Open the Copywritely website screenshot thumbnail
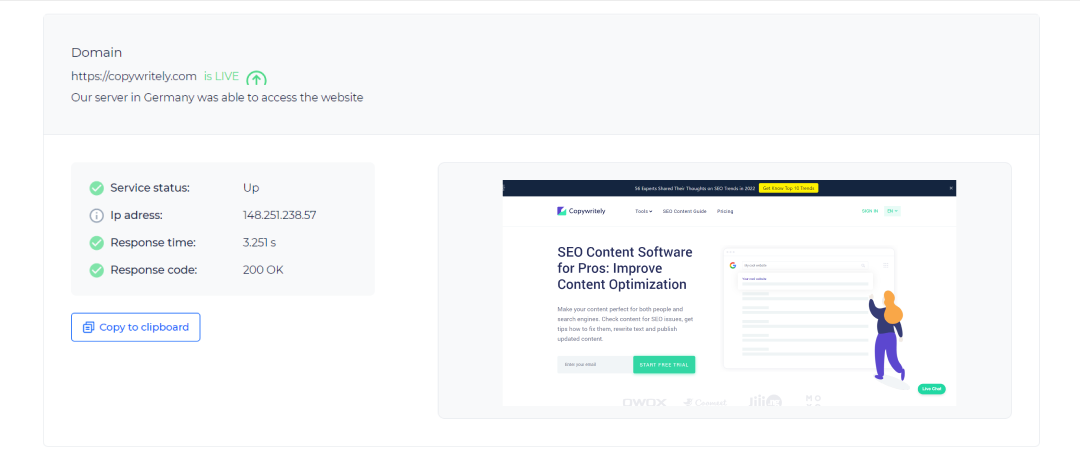Viewport: 1080px width, 465px height. (729, 293)
